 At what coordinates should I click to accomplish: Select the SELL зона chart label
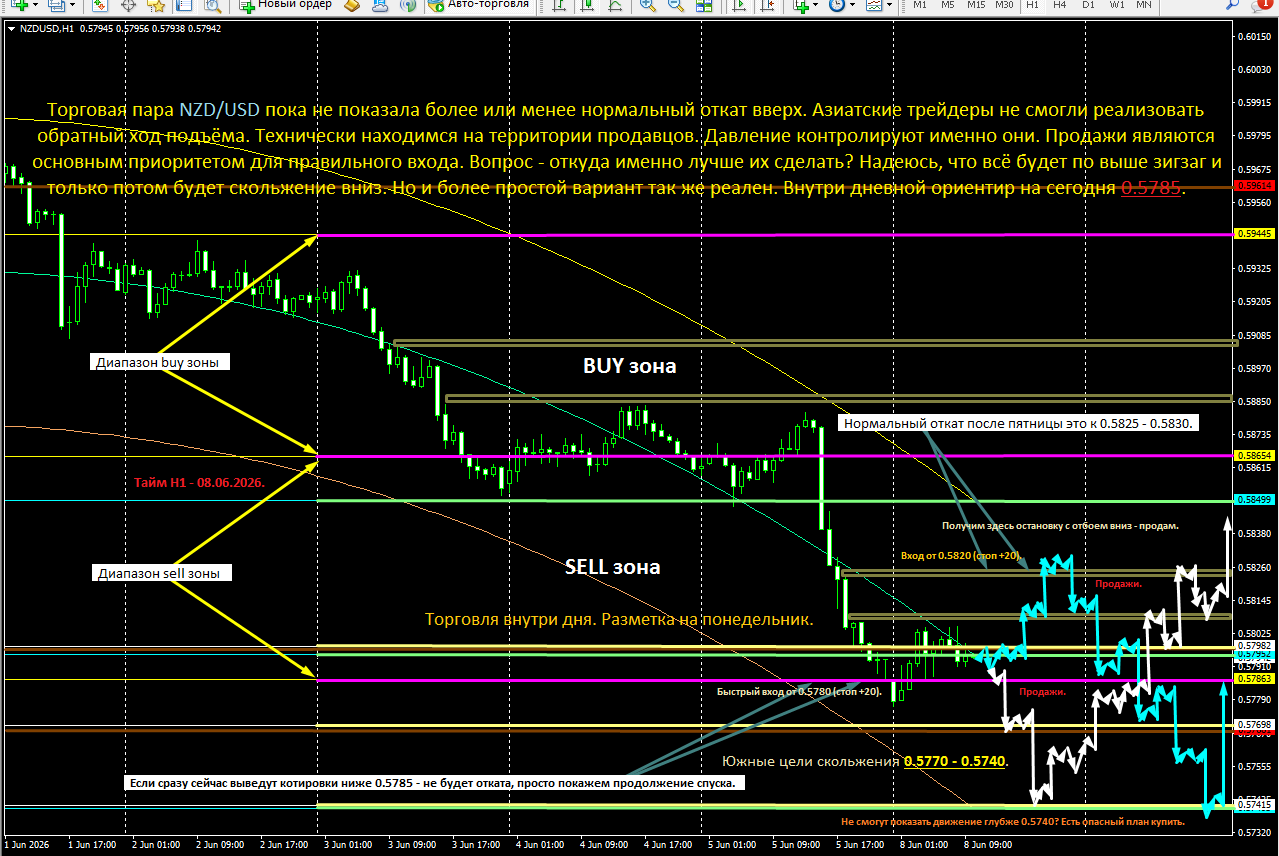612,567
